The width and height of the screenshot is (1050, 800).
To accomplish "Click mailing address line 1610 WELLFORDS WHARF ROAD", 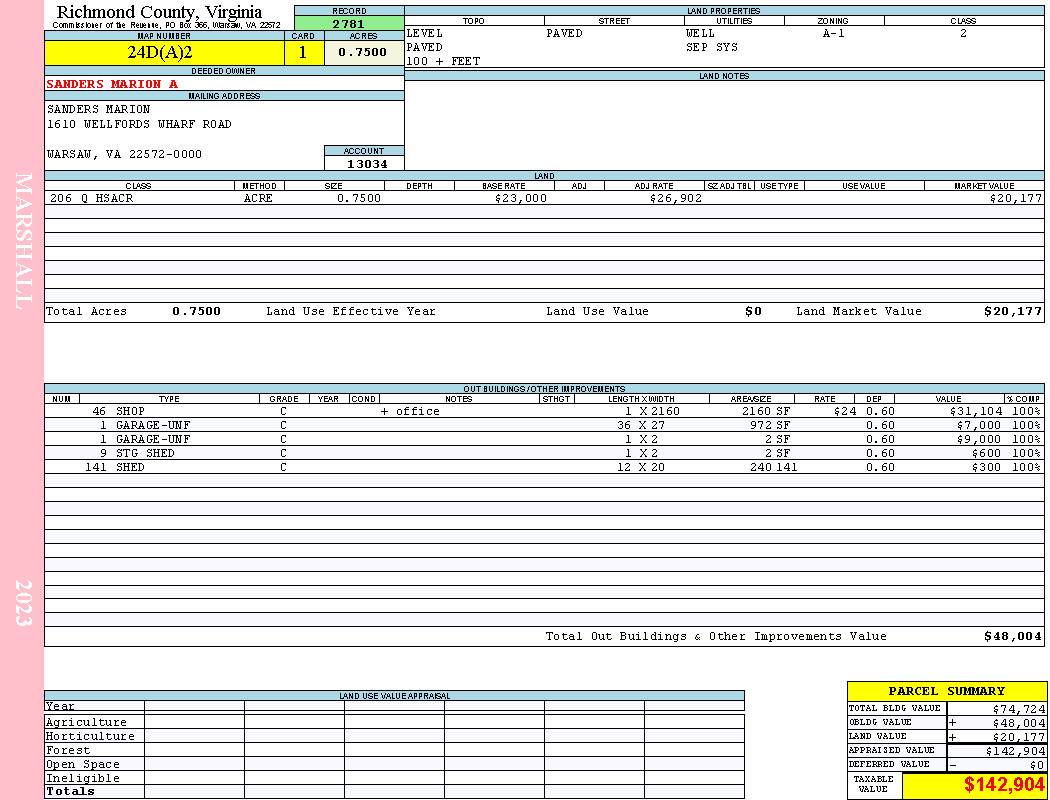I will click(x=139, y=124).
